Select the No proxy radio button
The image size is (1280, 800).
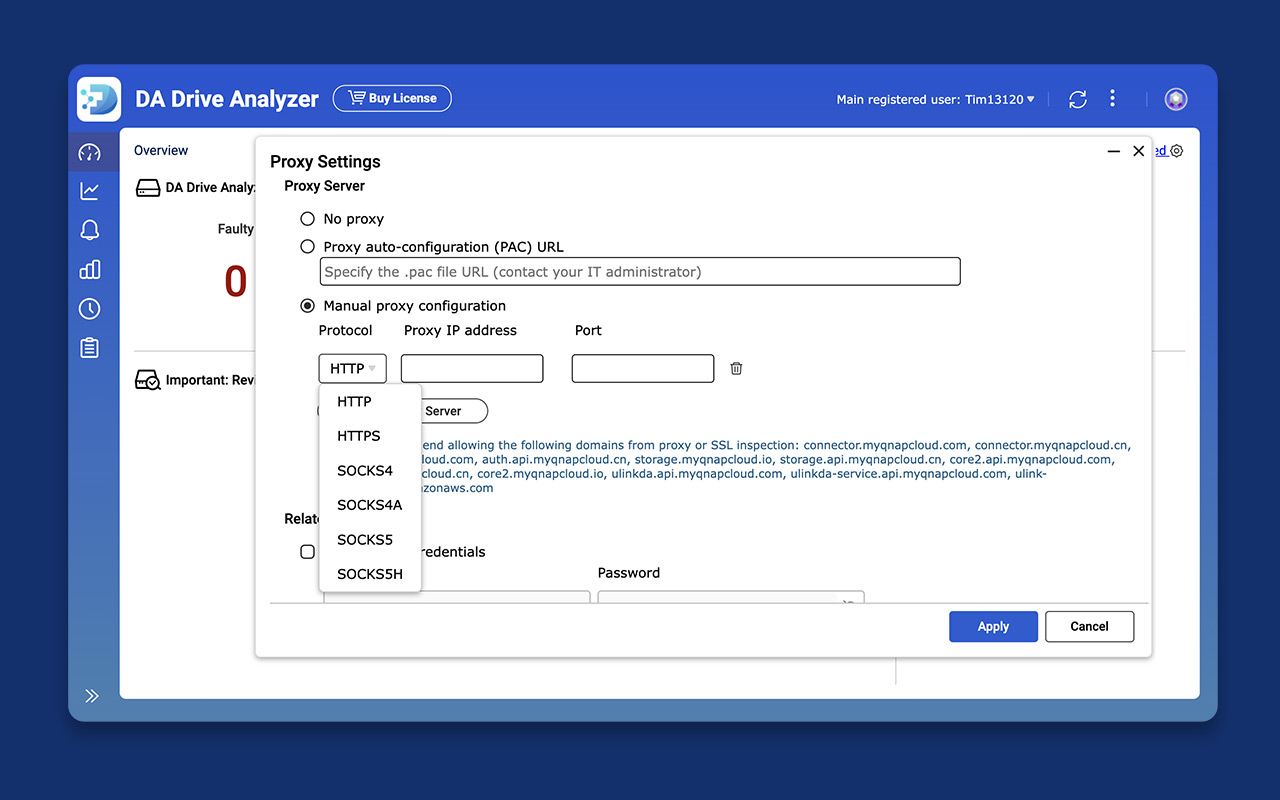coord(307,218)
